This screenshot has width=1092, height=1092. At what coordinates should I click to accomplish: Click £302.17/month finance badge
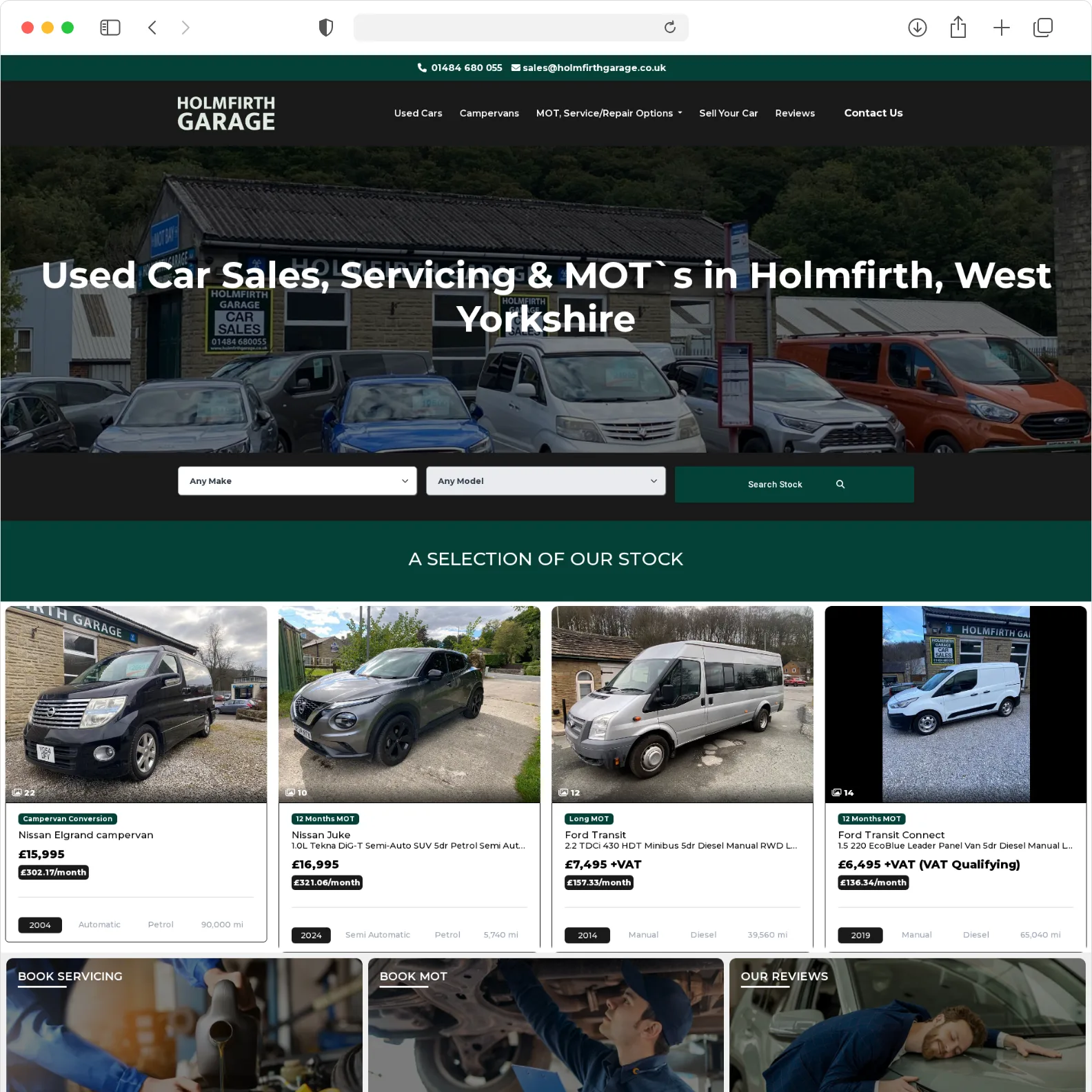click(x=54, y=872)
